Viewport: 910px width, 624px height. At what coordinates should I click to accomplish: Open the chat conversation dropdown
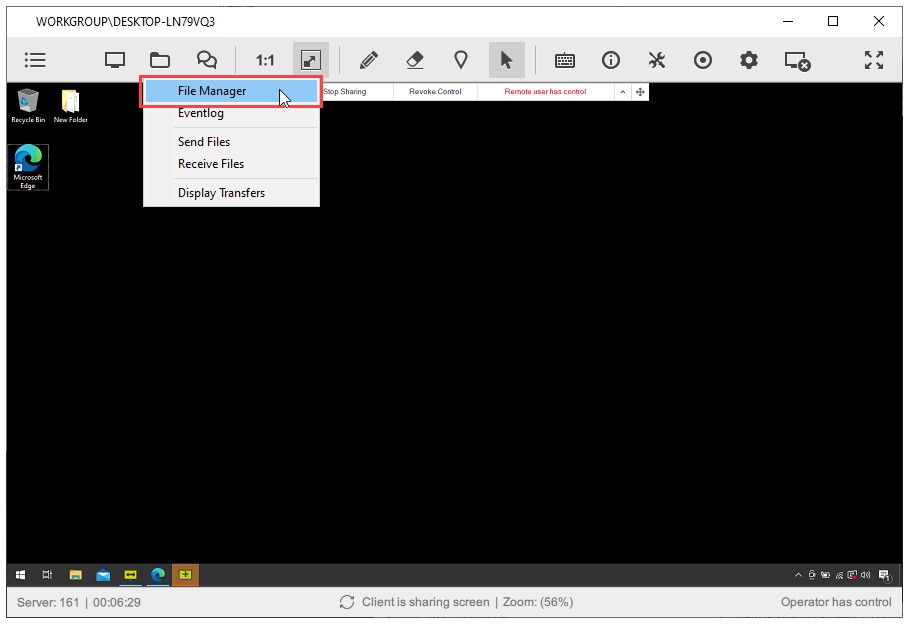pos(206,60)
